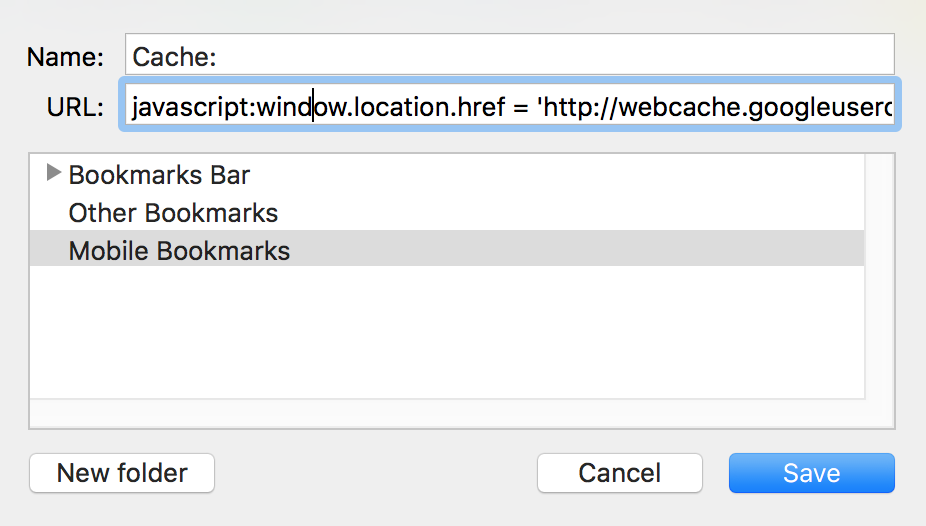Click the Name: label
The image size is (926, 526).
click(x=65, y=57)
